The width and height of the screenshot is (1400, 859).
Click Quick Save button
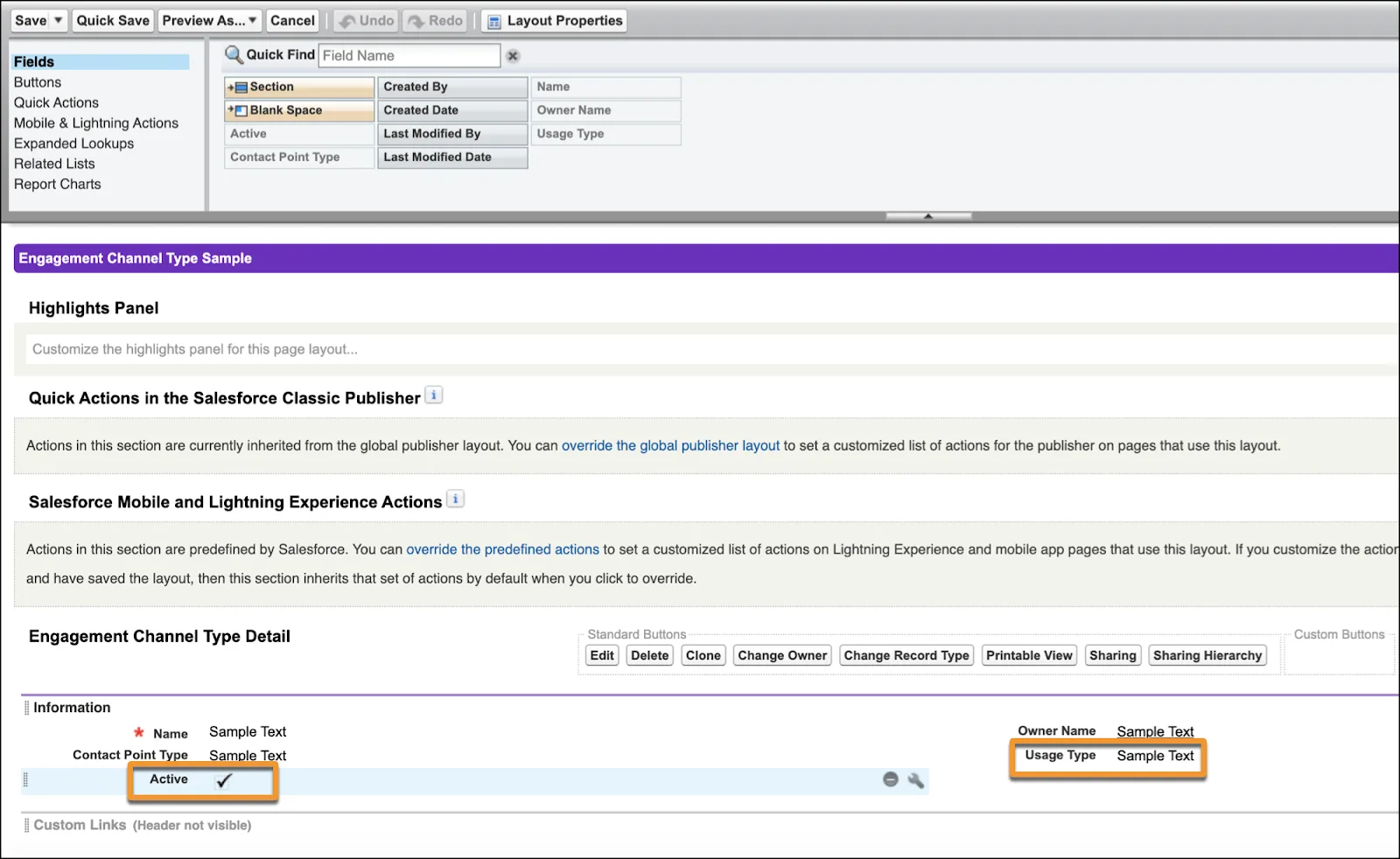coord(113,21)
